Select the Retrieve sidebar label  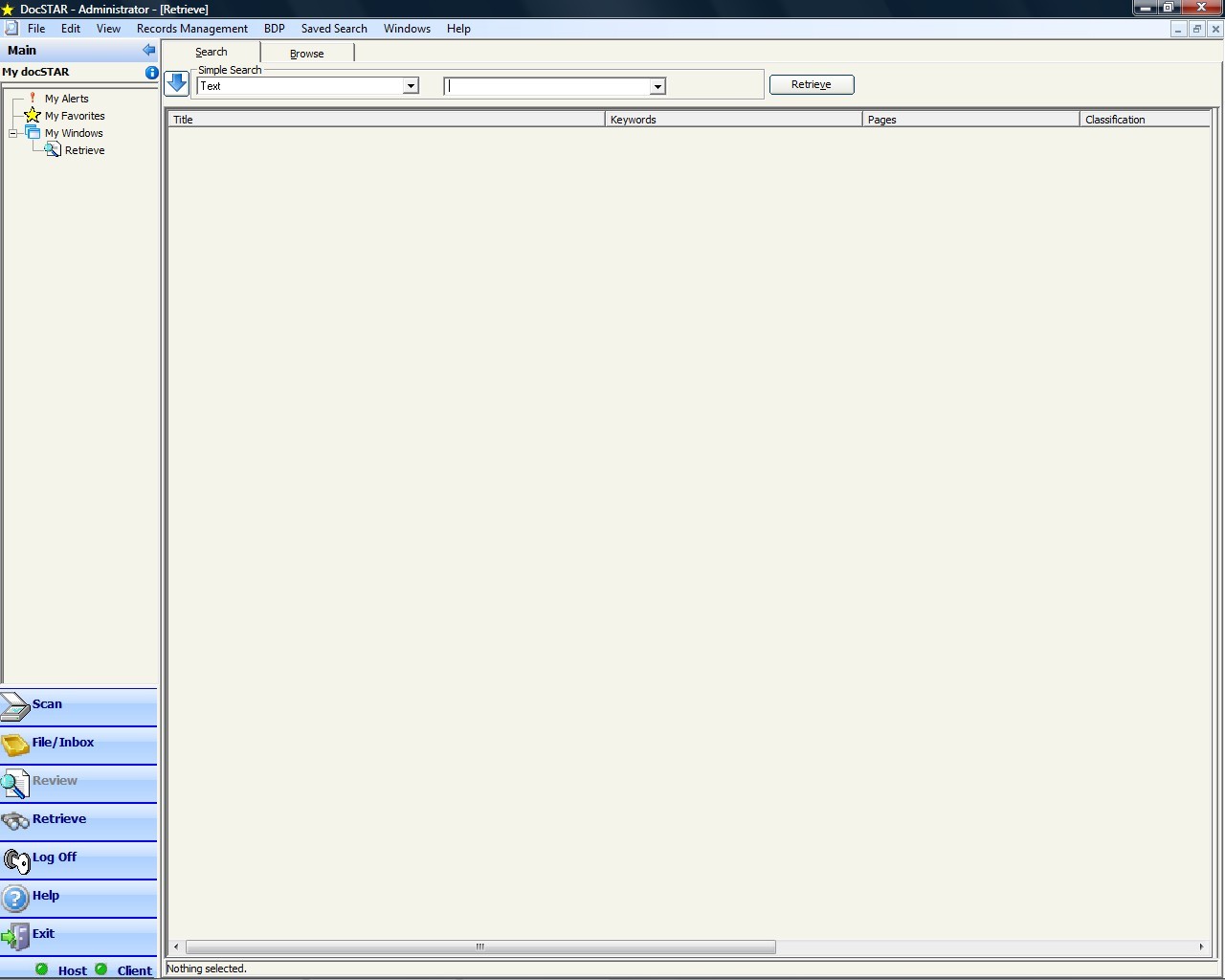click(x=59, y=818)
